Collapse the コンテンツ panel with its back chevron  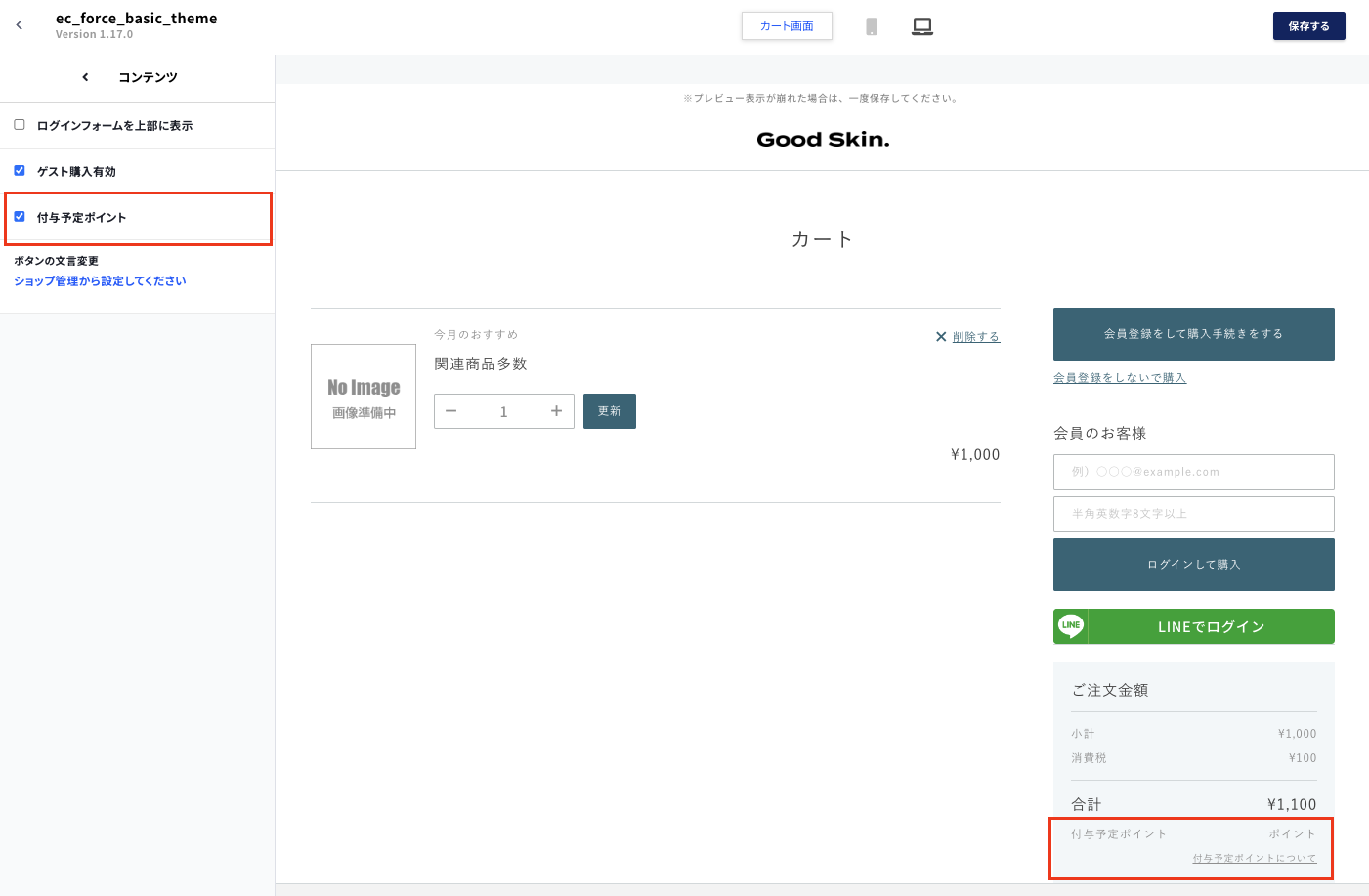tap(85, 77)
